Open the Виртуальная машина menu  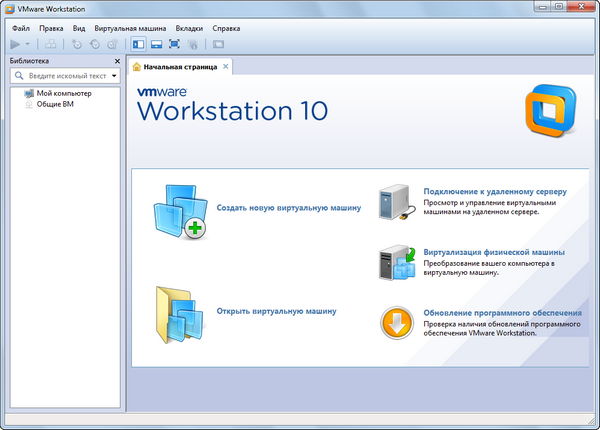129,29
